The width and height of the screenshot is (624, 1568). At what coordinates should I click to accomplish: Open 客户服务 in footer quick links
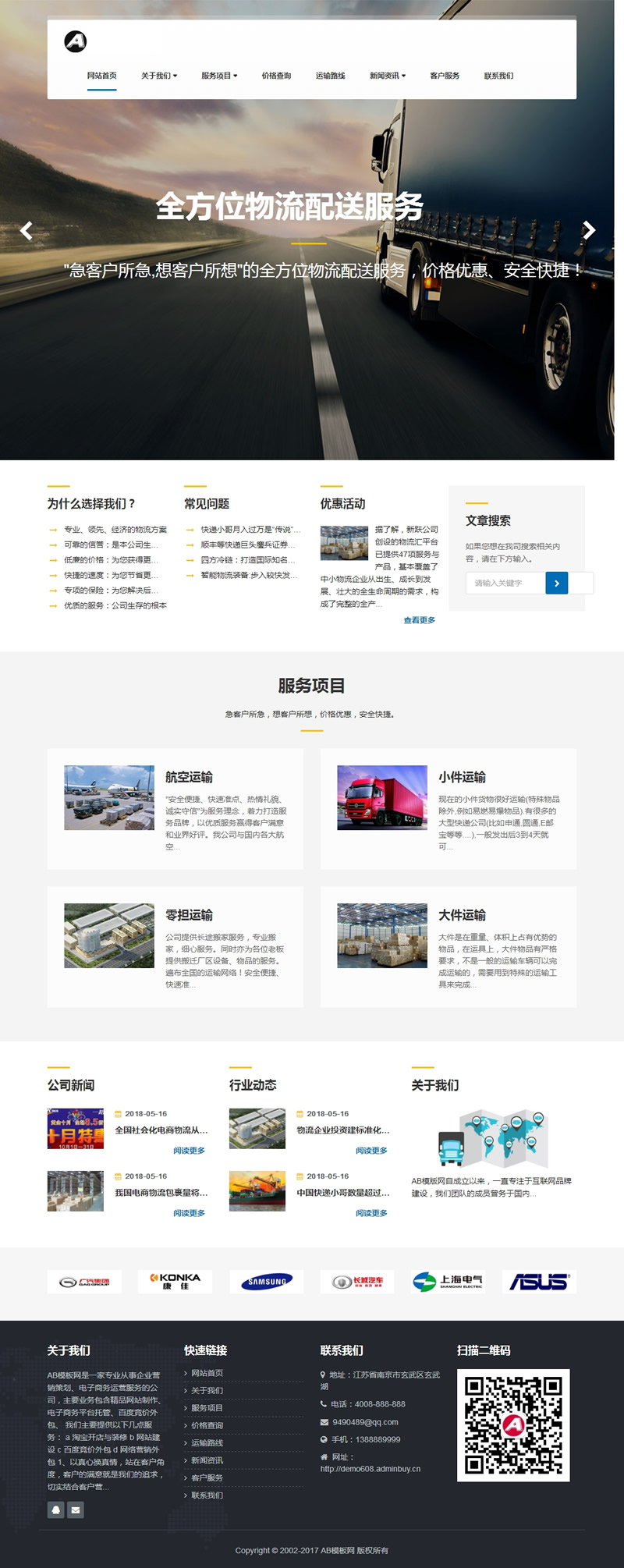(x=207, y=1478)
